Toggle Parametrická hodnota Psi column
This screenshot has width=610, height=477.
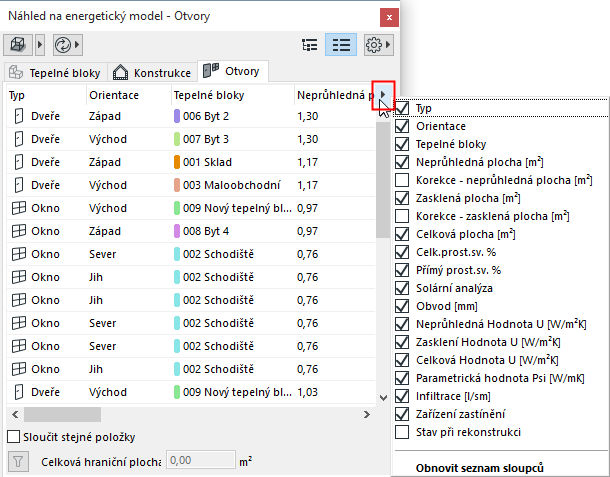402,378
